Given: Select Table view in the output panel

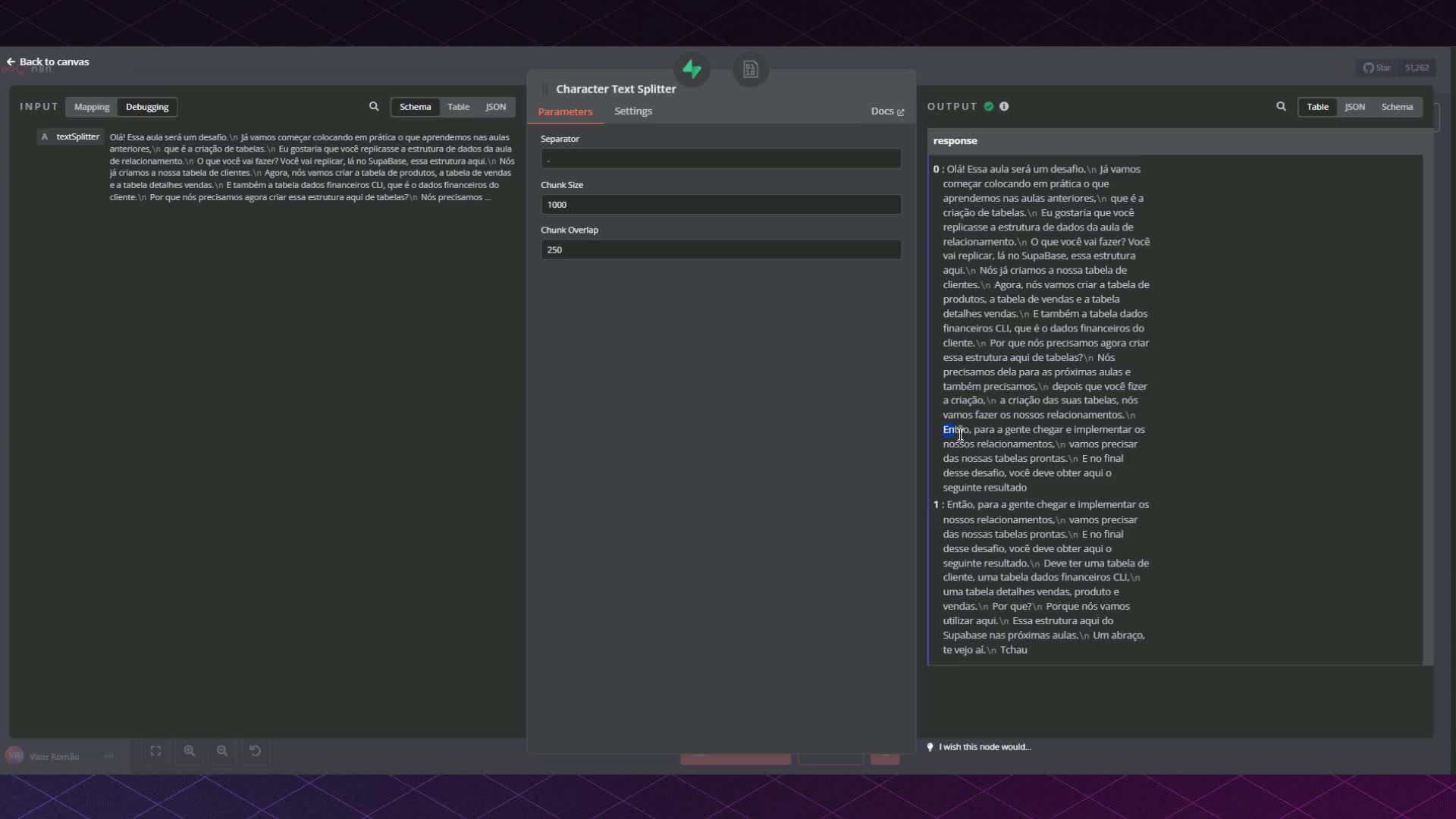Looking at the screenshot, I should point(1317,107).
